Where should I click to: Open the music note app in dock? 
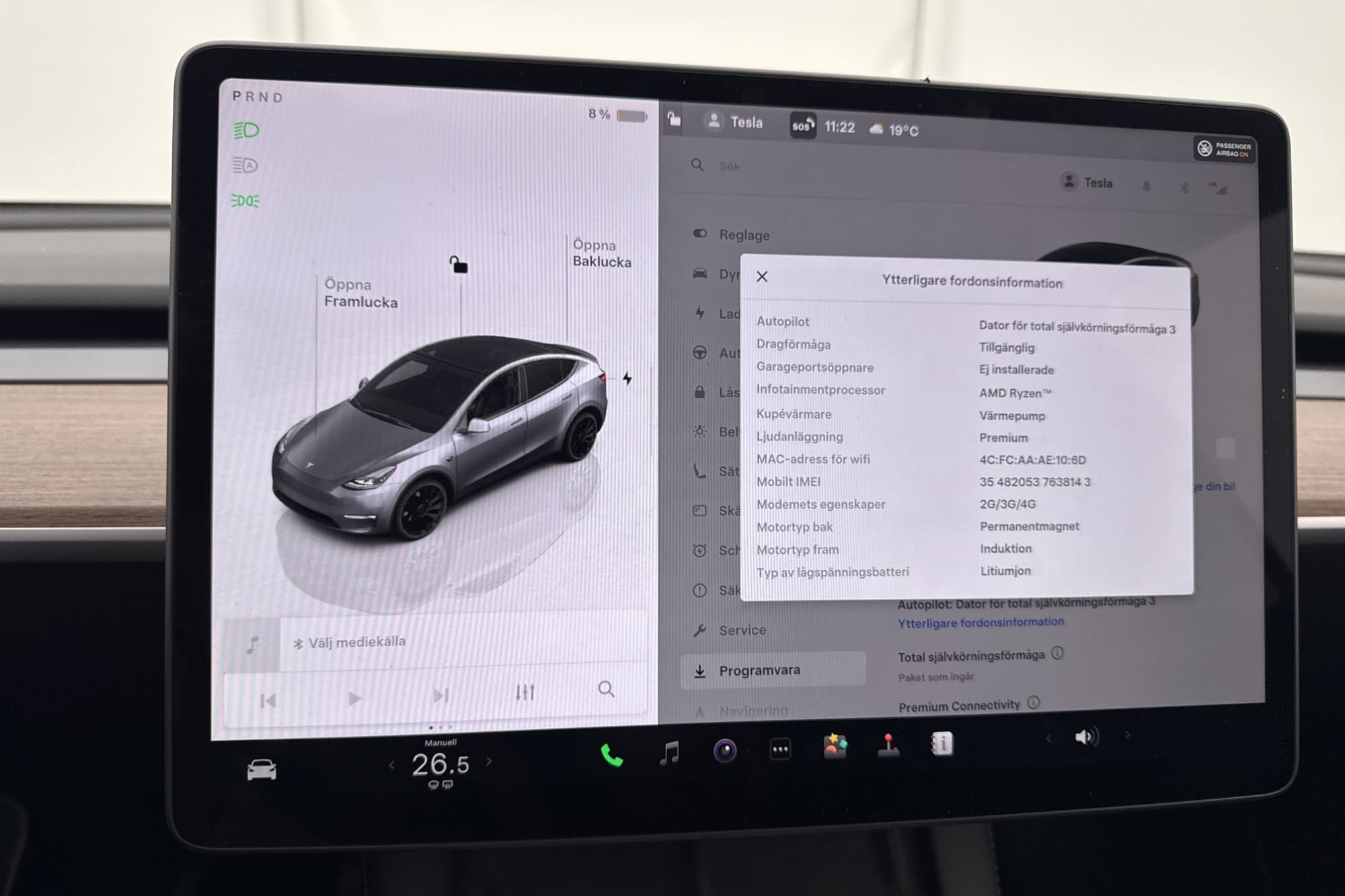pyautogui.click(x=669, y=753)
